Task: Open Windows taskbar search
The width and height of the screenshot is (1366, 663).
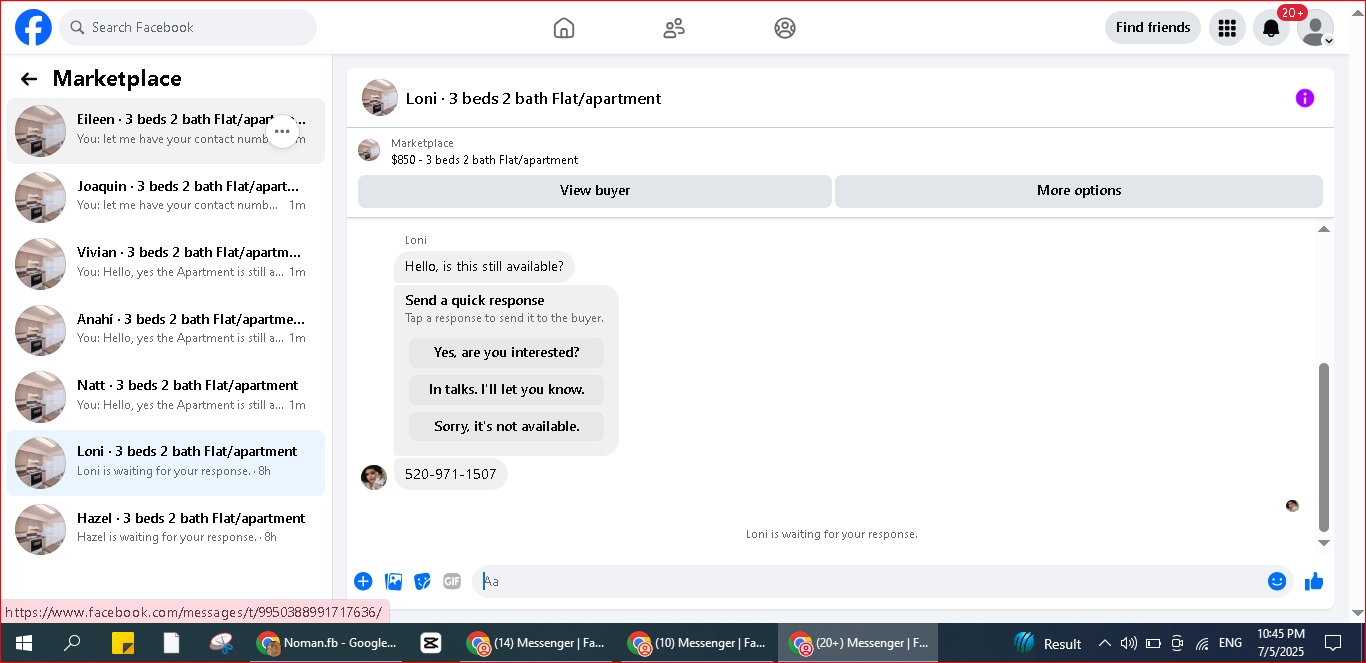Action: 72,643
